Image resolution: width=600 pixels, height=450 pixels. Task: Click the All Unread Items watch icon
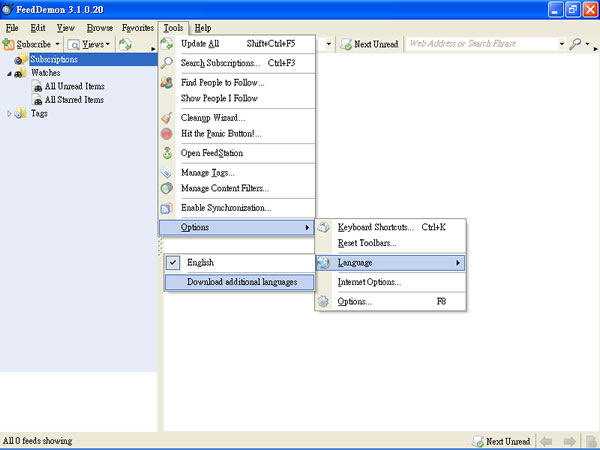(37, 86)
